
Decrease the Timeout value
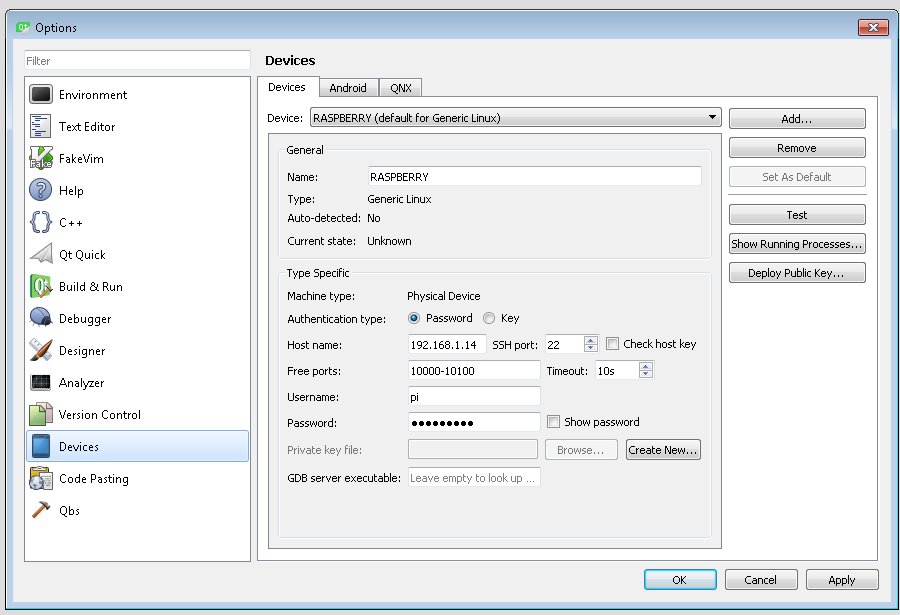point(646,374)
